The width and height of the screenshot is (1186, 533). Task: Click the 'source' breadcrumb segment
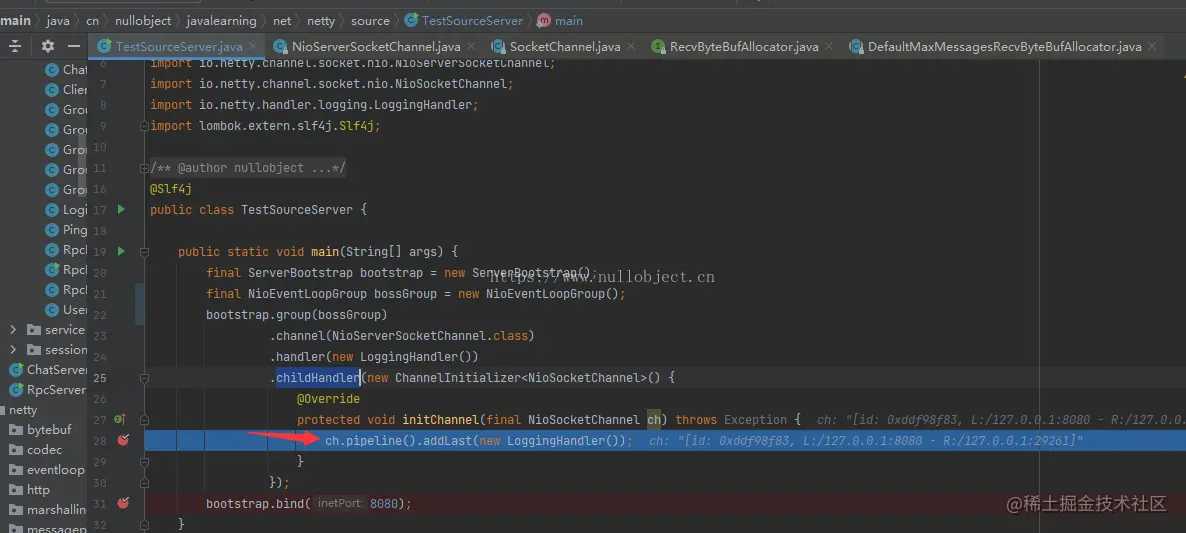pos(371,20)
